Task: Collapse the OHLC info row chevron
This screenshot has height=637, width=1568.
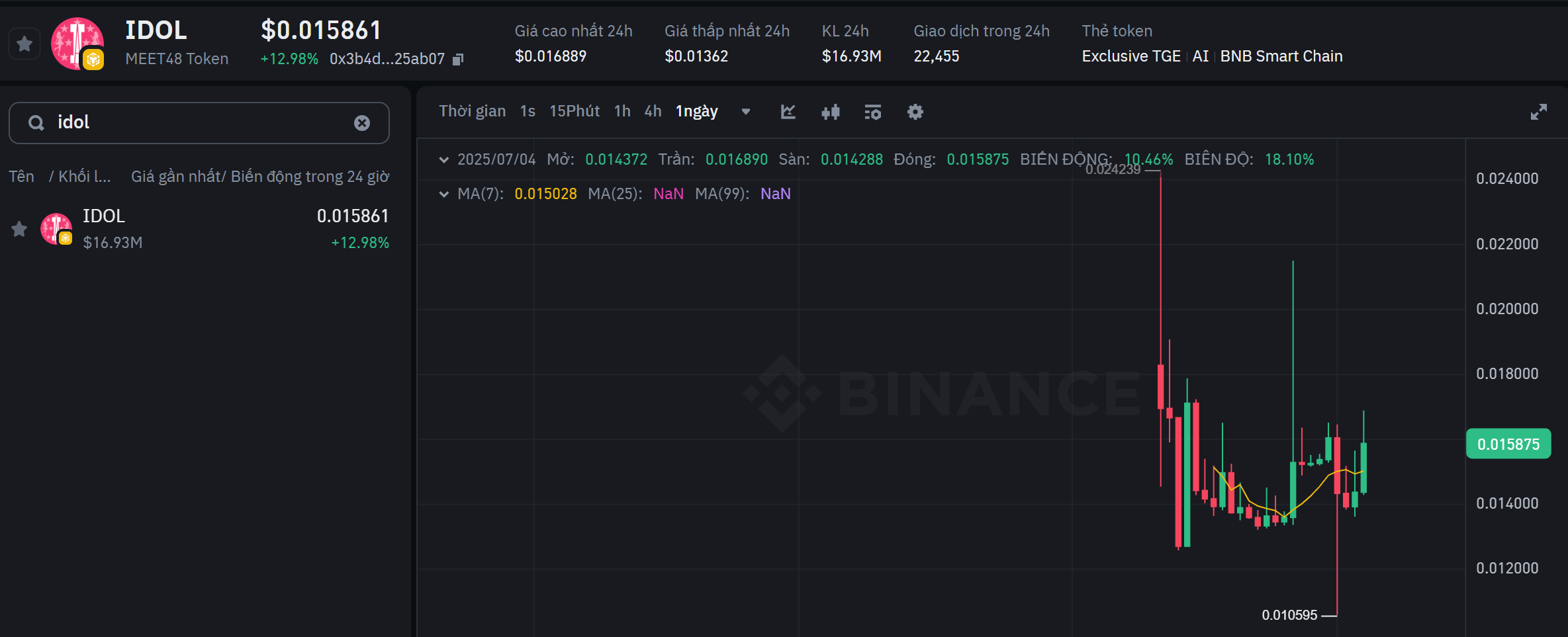Action: tap(444, 159)
